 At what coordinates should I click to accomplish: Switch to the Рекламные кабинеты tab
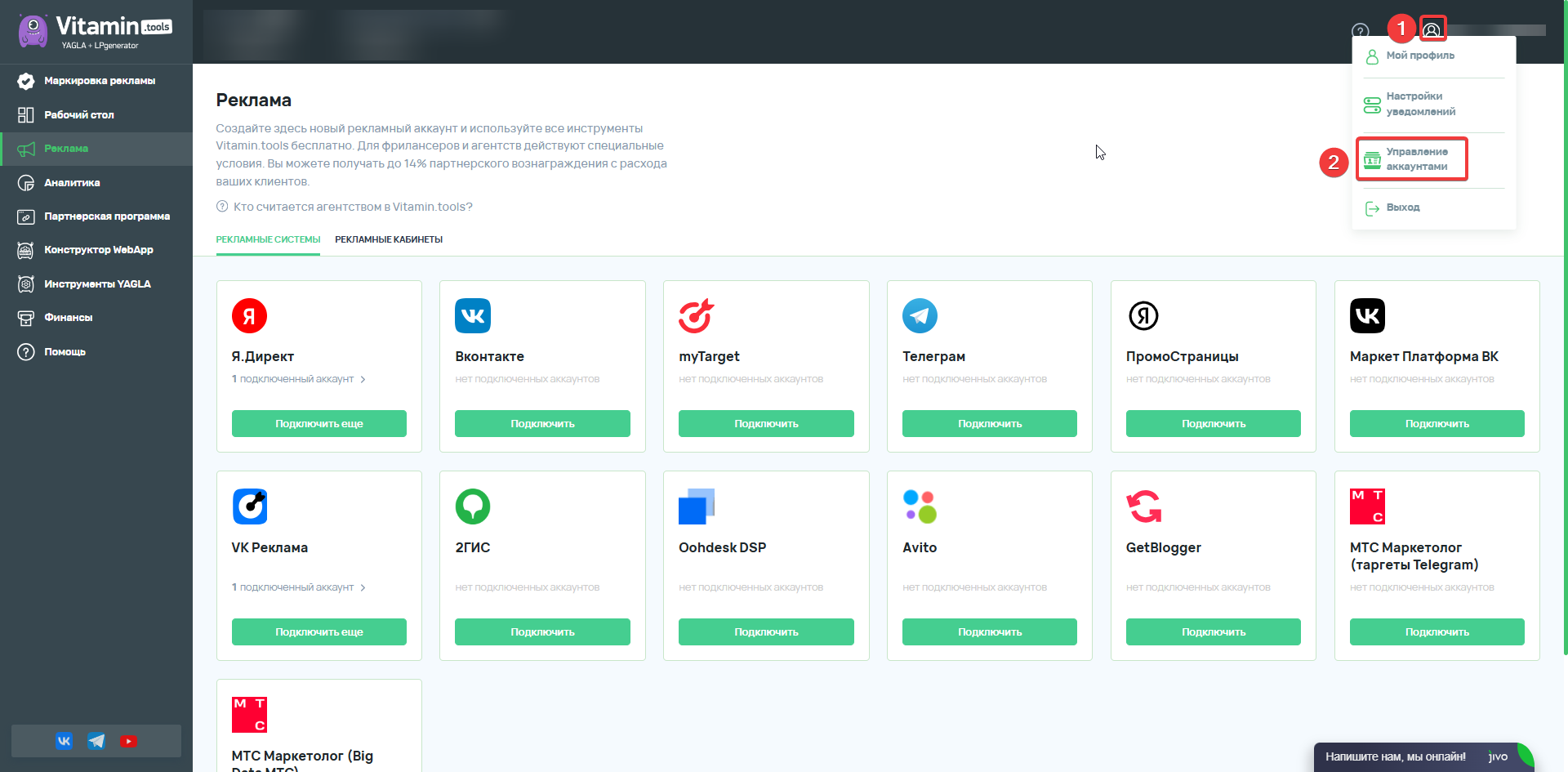(x=389, y=239)
